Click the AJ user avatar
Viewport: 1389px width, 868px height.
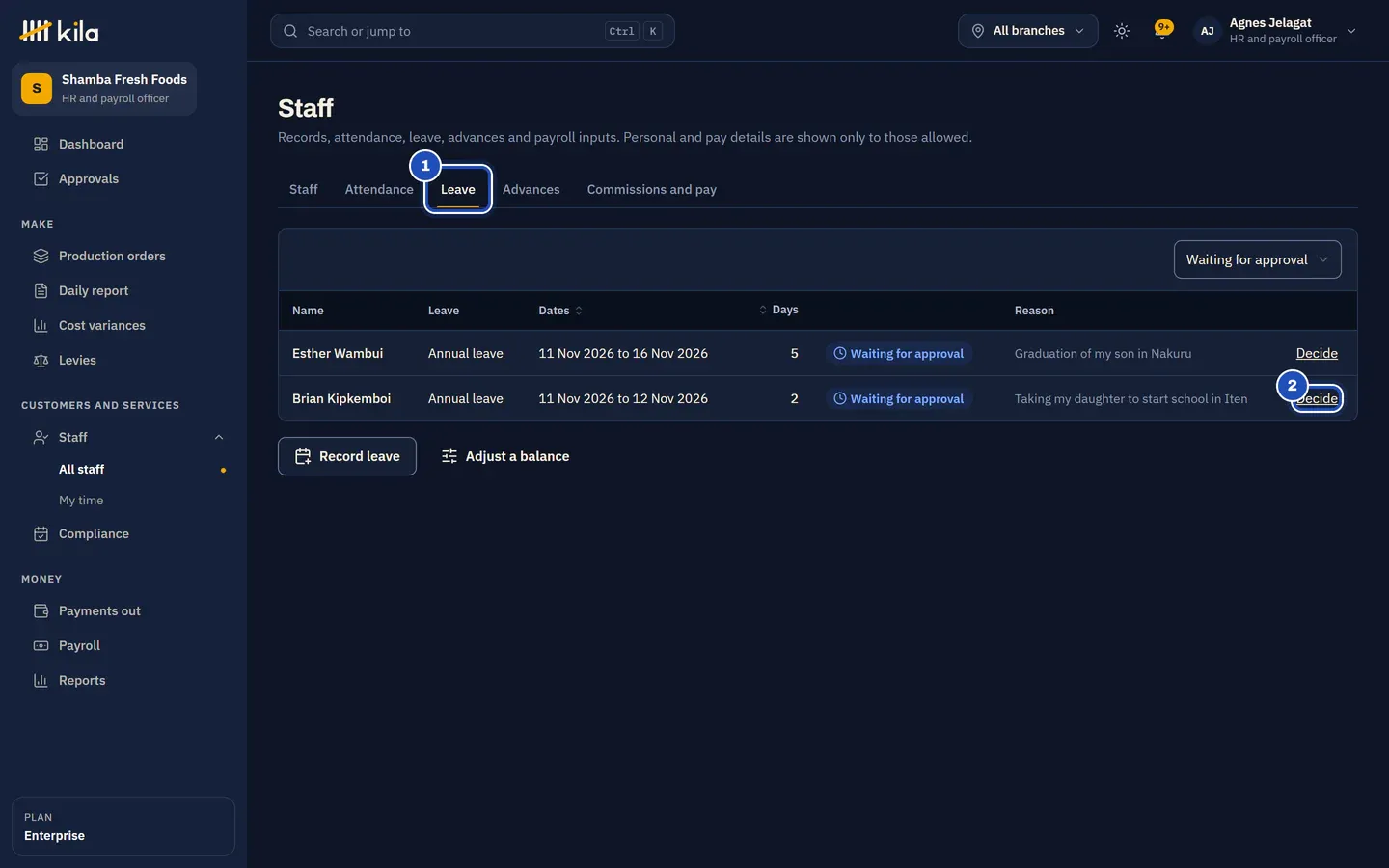click(x=1208, y=31)
